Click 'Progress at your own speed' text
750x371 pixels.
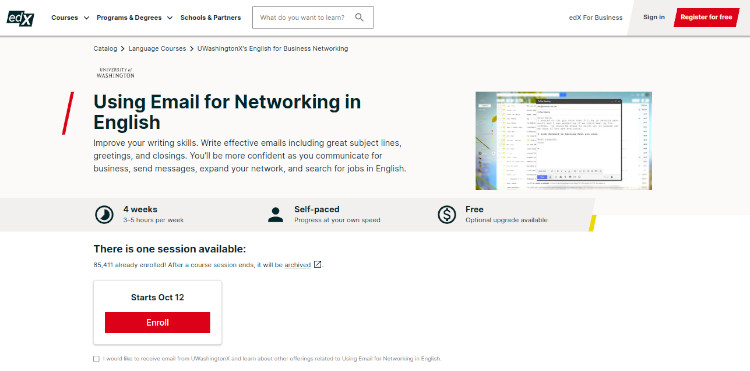point(337,220)
